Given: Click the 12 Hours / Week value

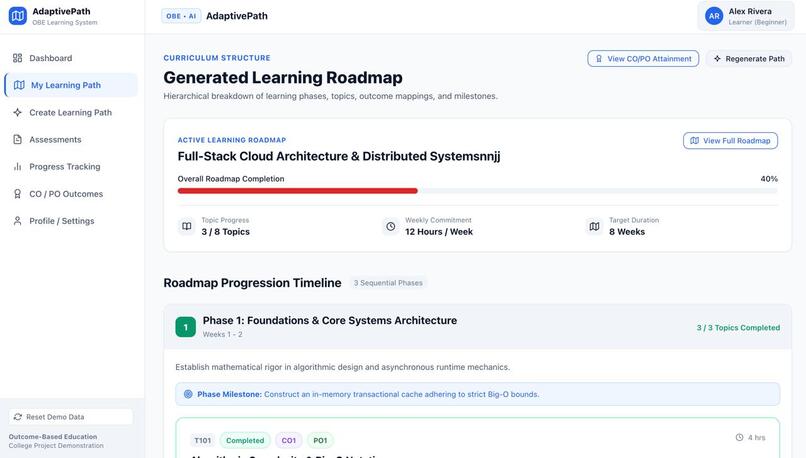Looking at the screenshot, I should point(439,232).
